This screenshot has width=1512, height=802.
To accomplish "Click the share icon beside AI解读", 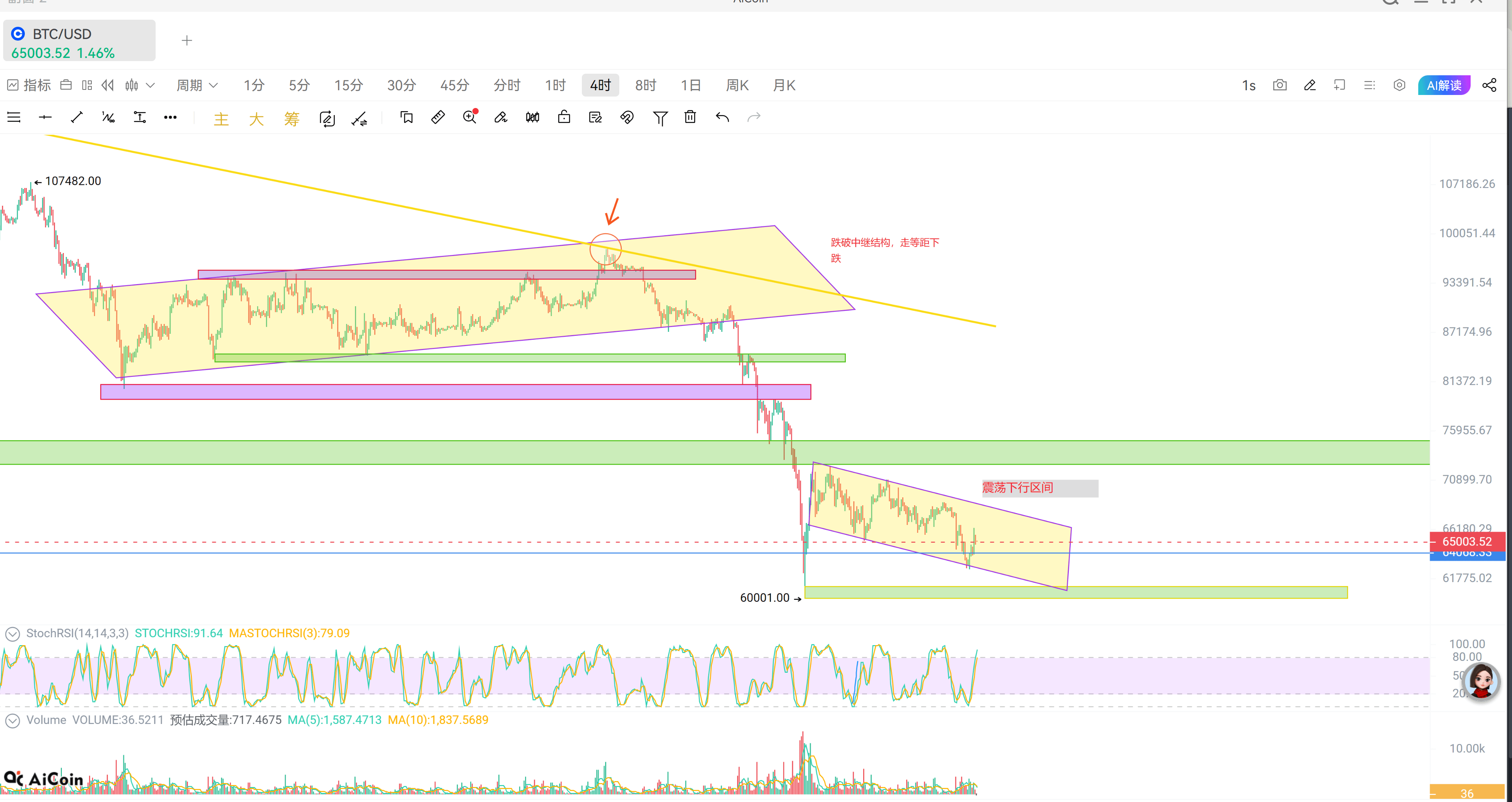I will tap(1489, 85).
